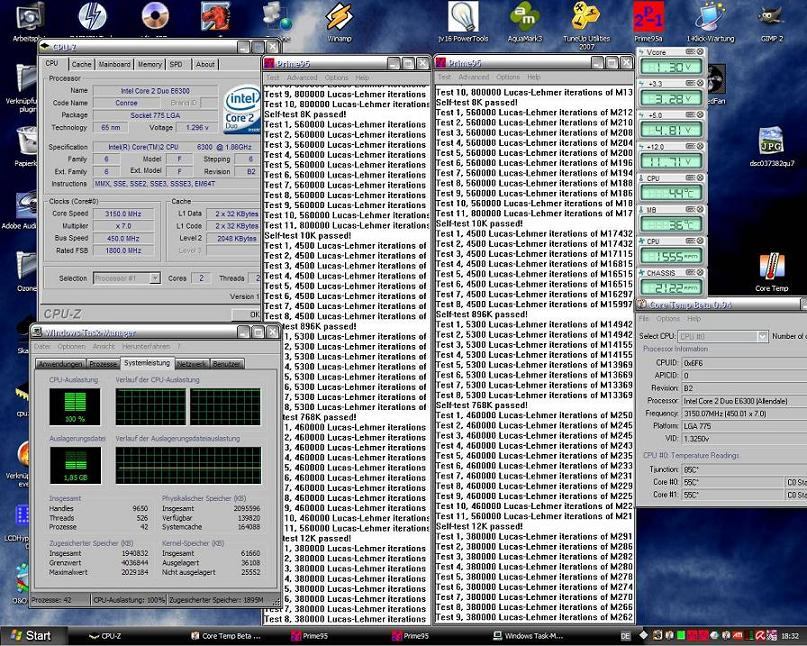Open the Core Temp desktop shortcut
The width and height of the screenshot is (807, 646).
[x=771, y=273]
